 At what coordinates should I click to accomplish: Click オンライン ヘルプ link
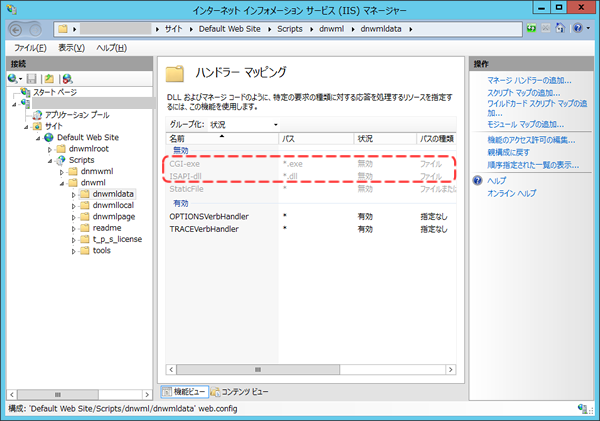[x=512, y=193]
